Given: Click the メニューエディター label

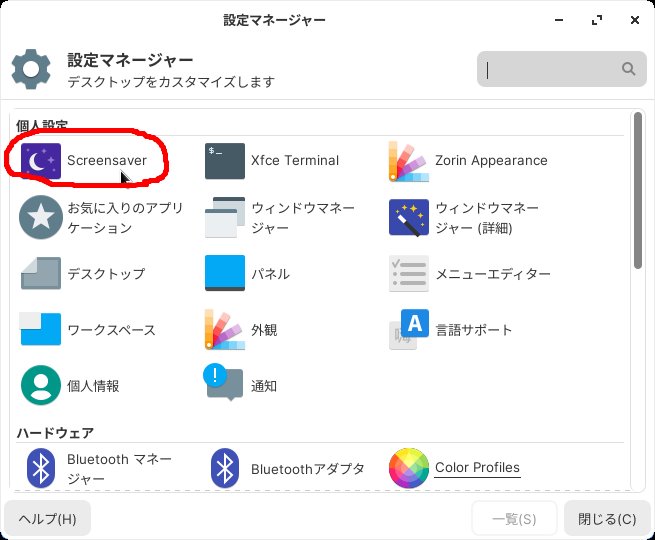Looking at the screenshot, I should click(x=493, y=274).
